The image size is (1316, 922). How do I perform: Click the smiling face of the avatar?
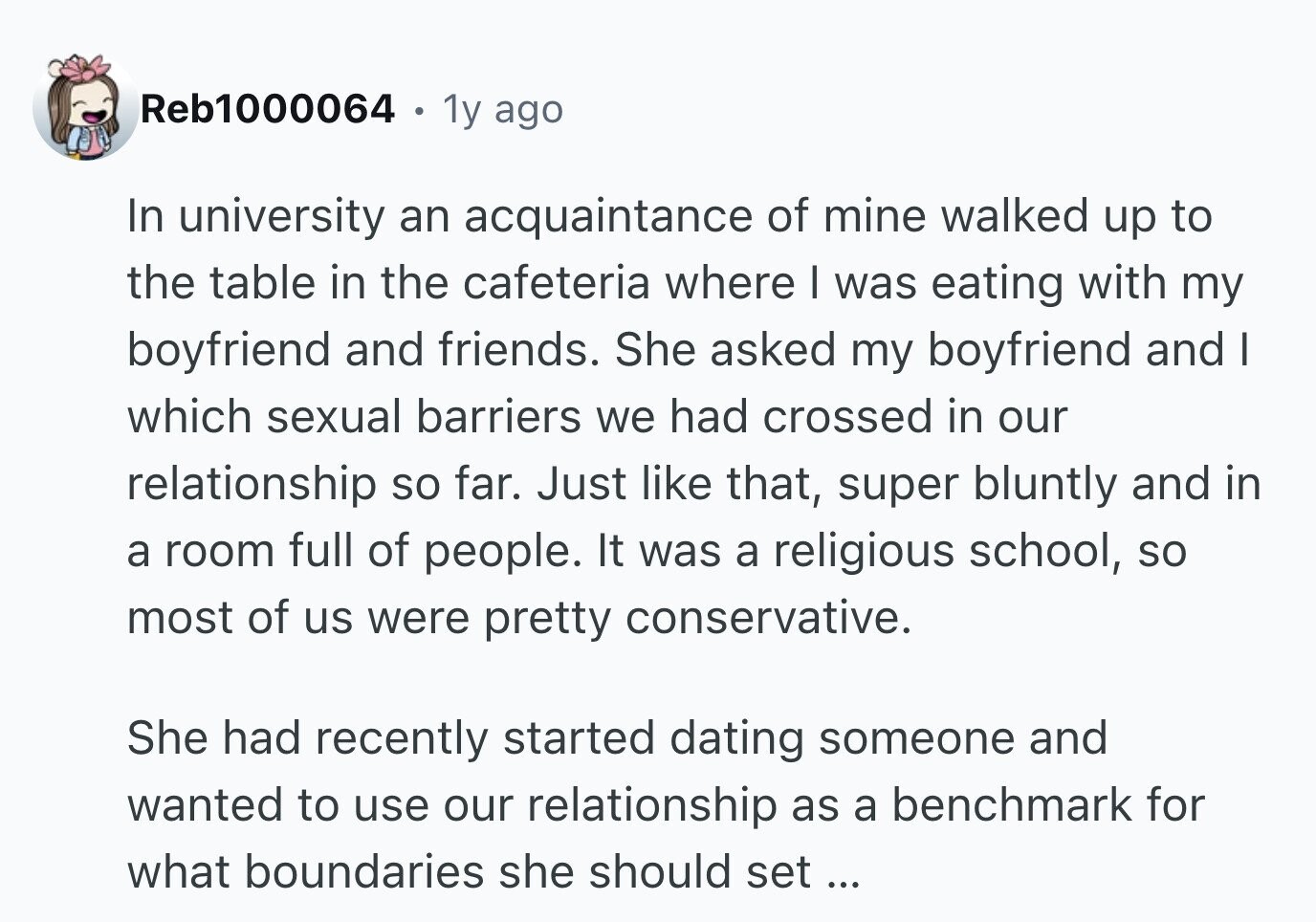(x=91, y=108)
